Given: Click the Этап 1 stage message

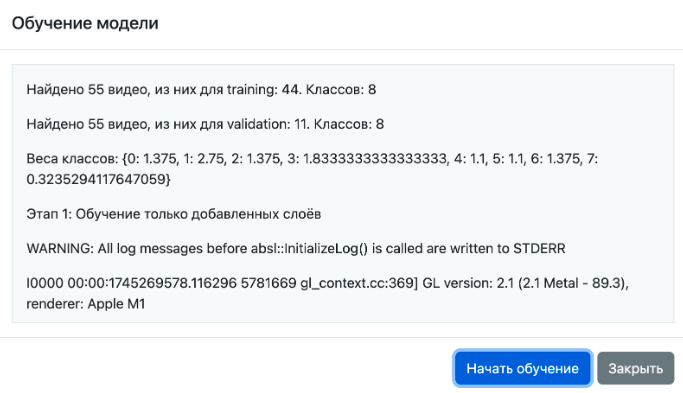Looking at the screenshot, I should (x=174, y=214).
